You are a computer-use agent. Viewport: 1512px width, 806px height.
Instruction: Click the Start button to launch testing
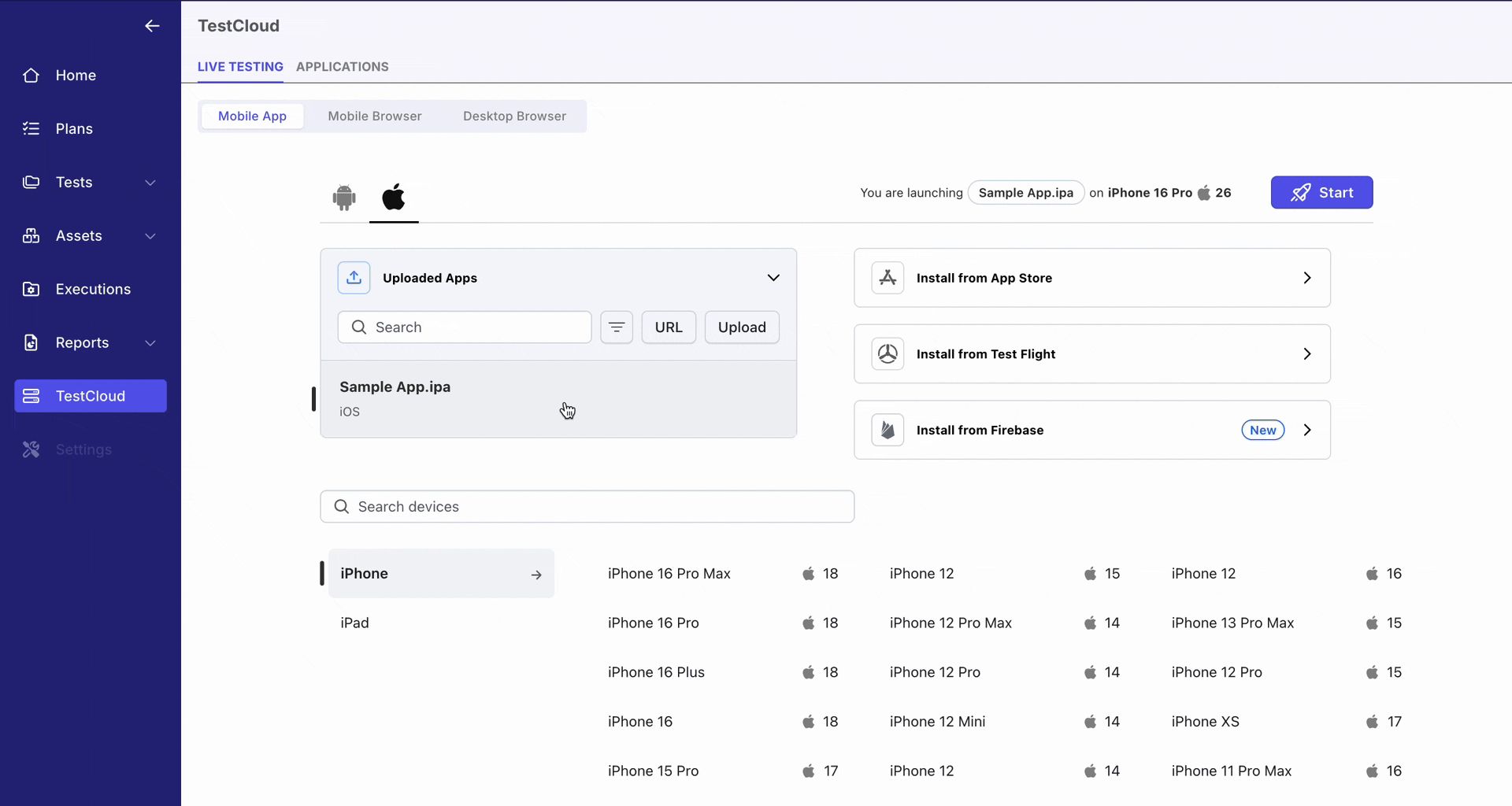[x=1321, y=192]
